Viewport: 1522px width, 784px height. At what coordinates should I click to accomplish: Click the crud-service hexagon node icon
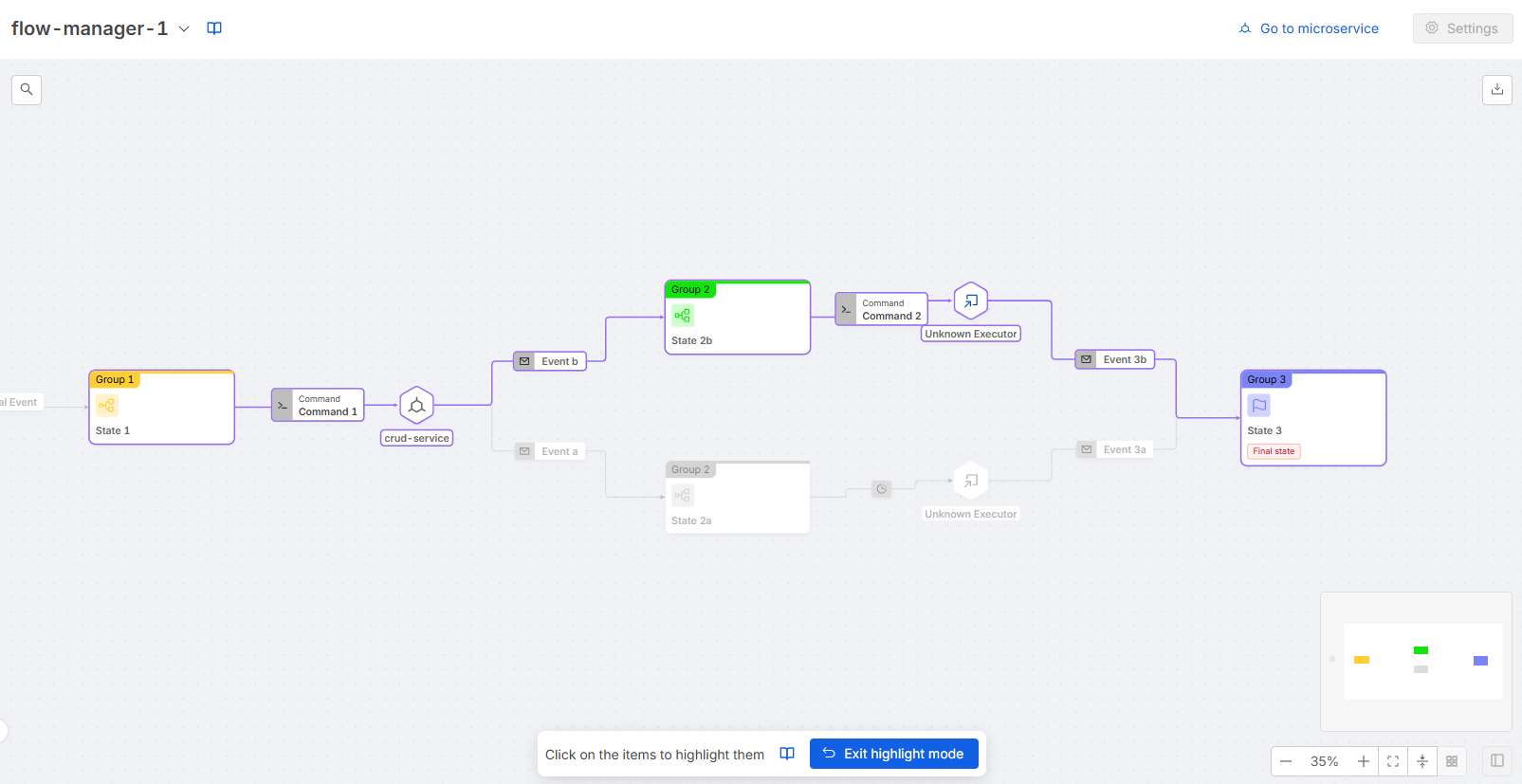pos(416,406)
